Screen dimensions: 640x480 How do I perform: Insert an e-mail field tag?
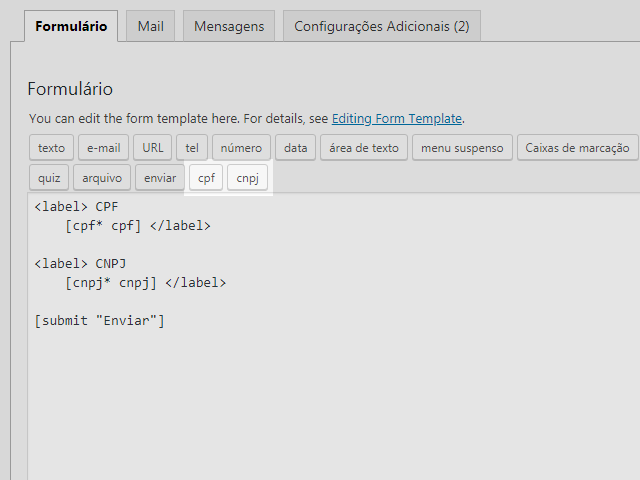tap(104, 147)
